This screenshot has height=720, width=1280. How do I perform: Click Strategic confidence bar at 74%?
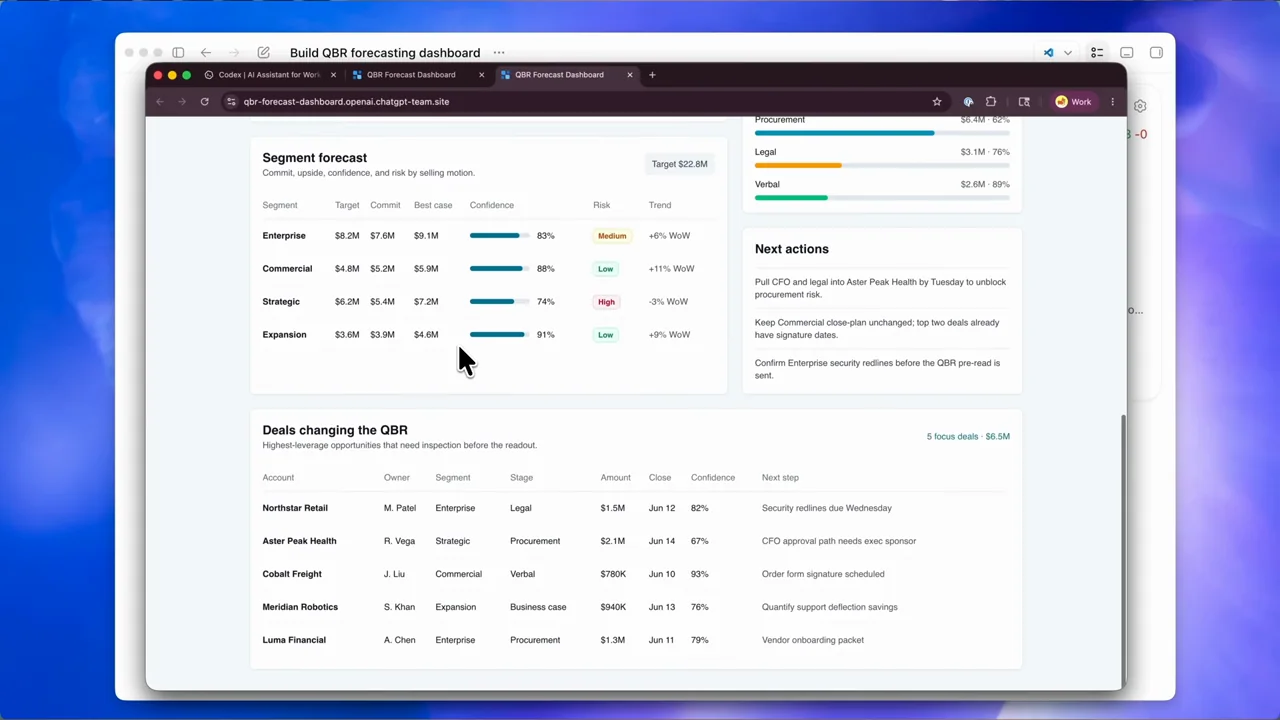coord(499,302)
